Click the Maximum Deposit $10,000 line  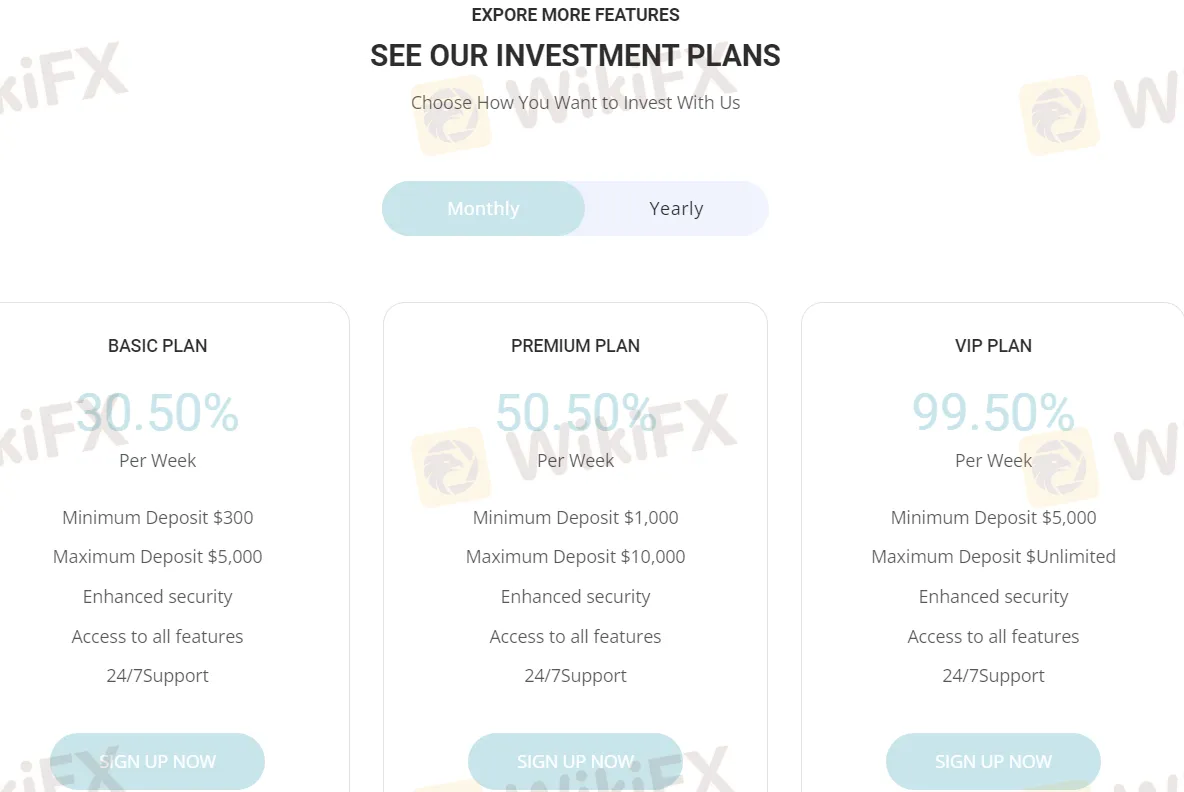[575, 556]
